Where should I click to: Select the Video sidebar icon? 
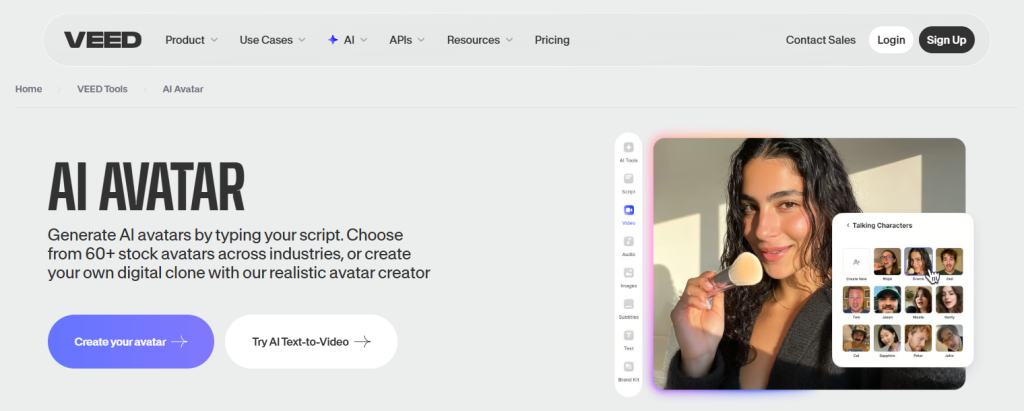628,210
